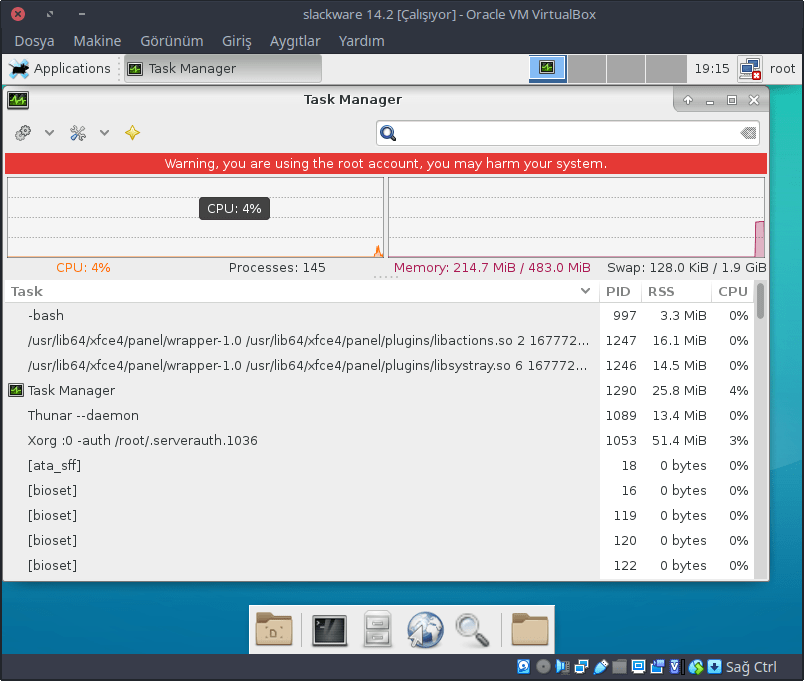Open the Giriş menu
This screenshot has height=681, width=804.
(236, 41)
